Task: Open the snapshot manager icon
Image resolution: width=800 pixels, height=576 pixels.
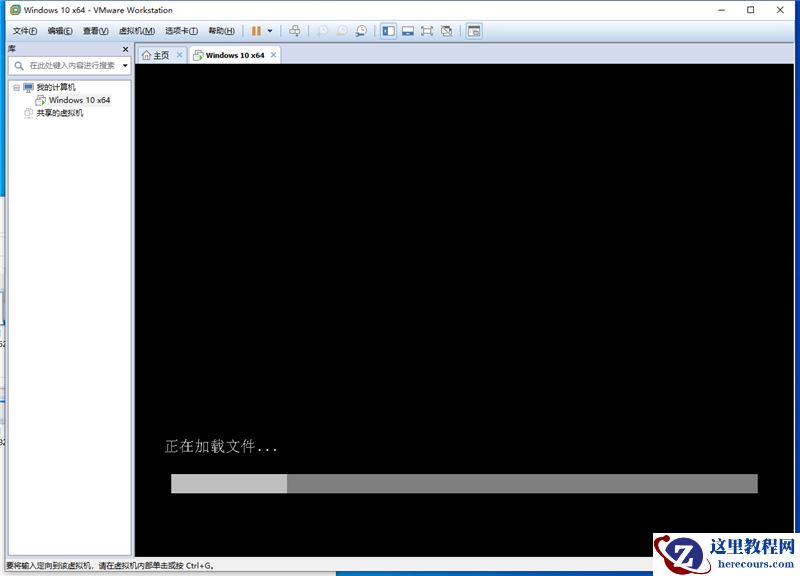Action: tap(361, 31)
